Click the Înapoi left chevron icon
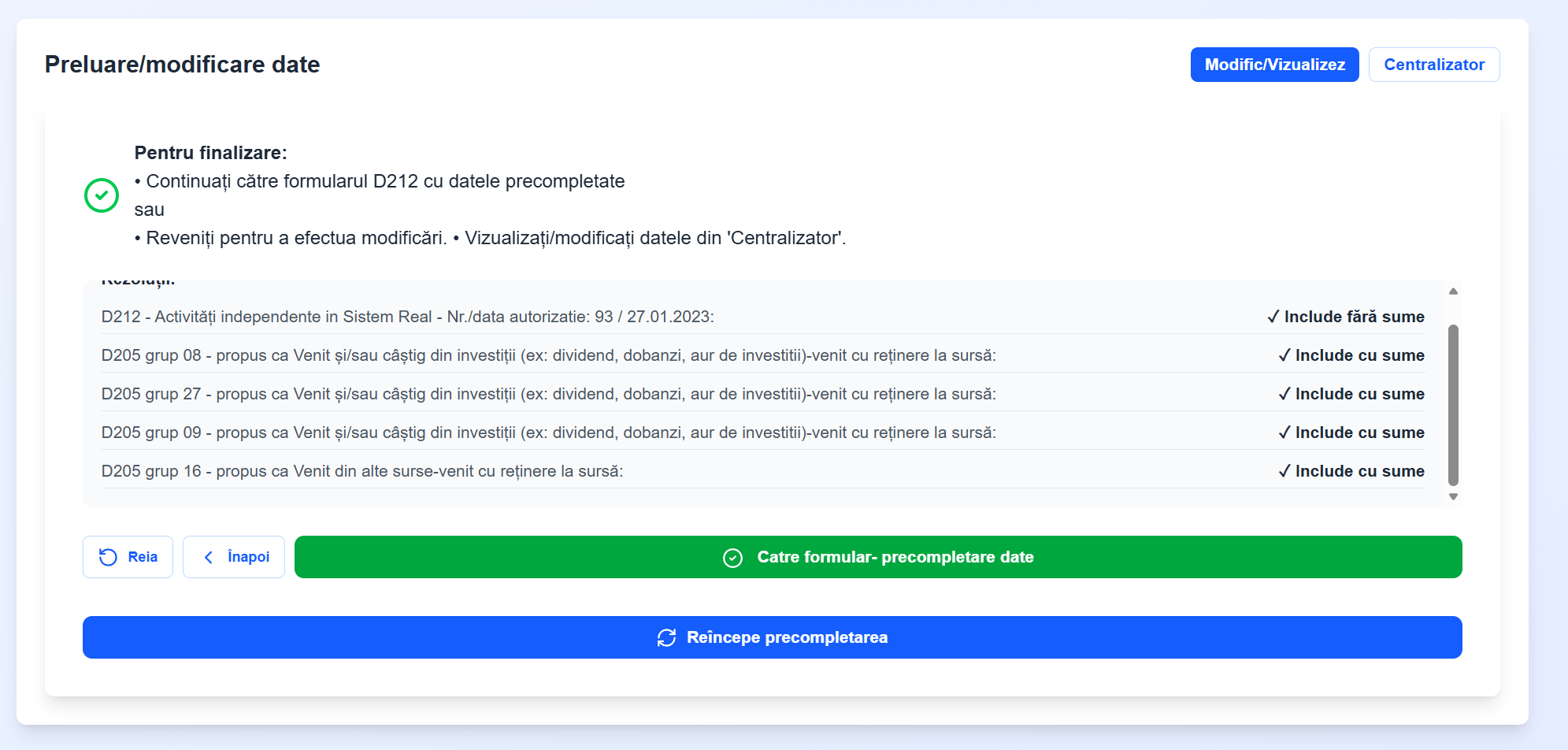Image resolution: width=1568 pixels, height=750 pixels. 209,557
